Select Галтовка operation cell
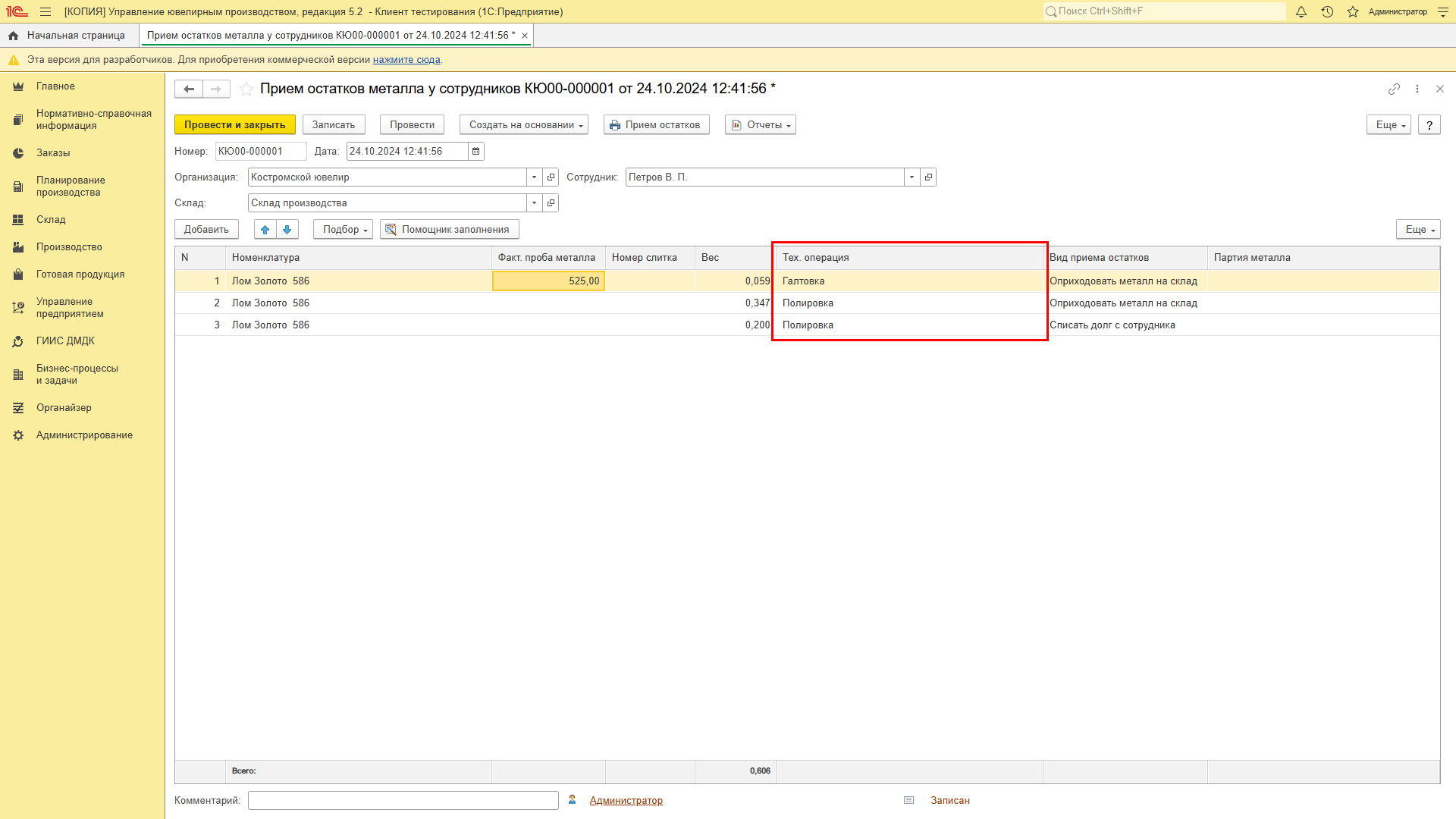 909,281
